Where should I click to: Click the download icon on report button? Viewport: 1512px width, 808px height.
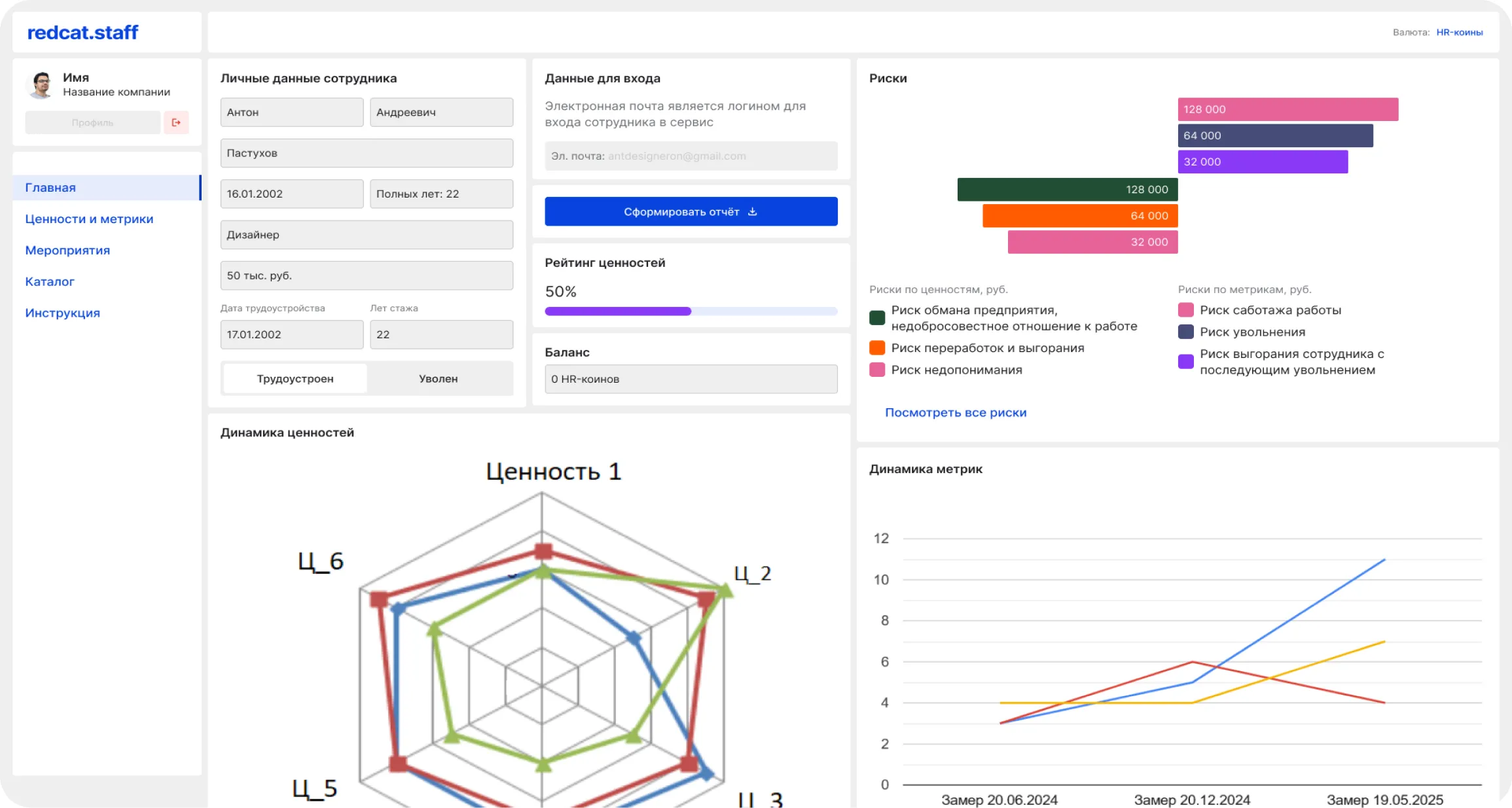(x=753, y=211)
